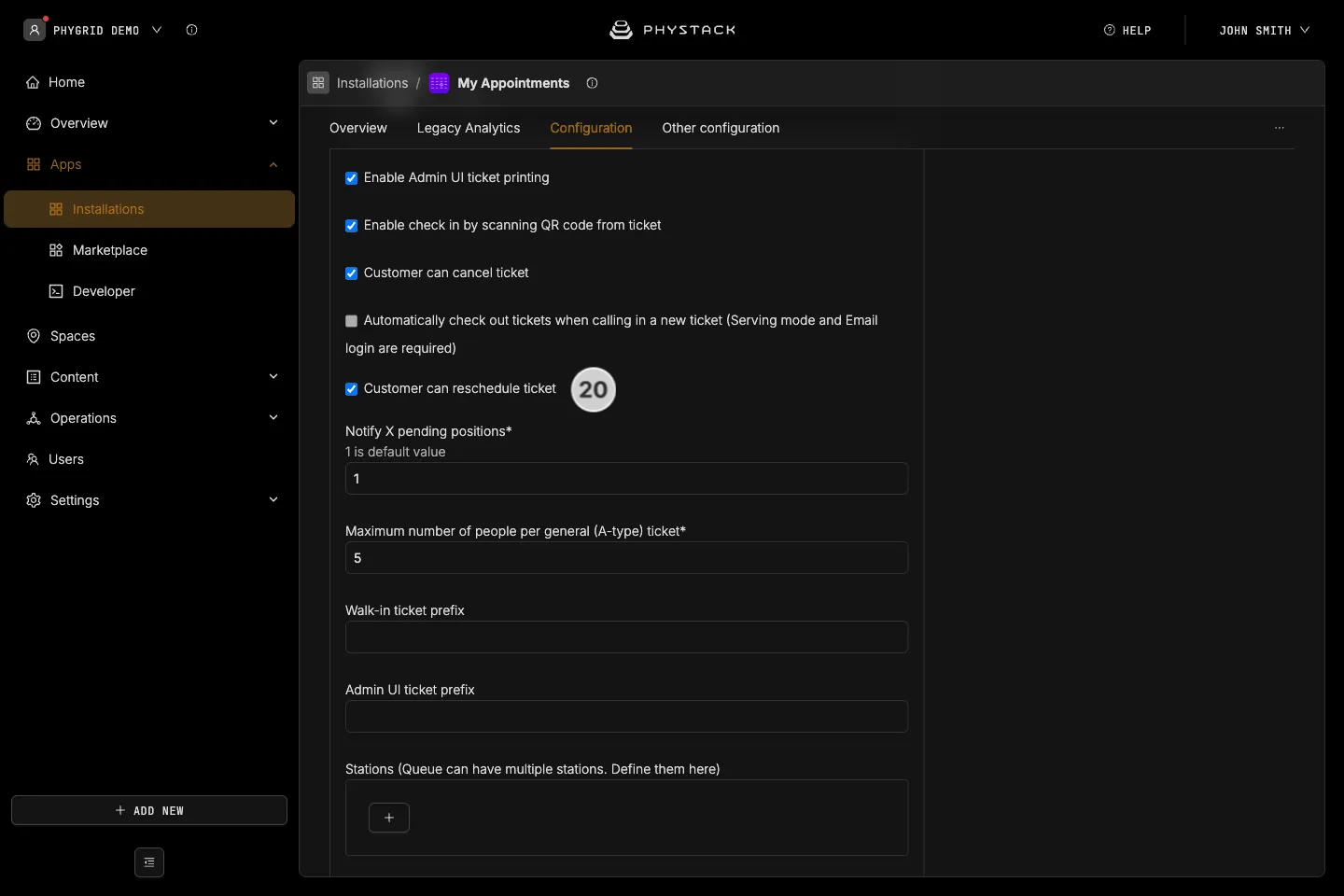This screenshot has height=896, width=1344.
Task: Click the Operations icon in sidebar
Action: [34, 418]
